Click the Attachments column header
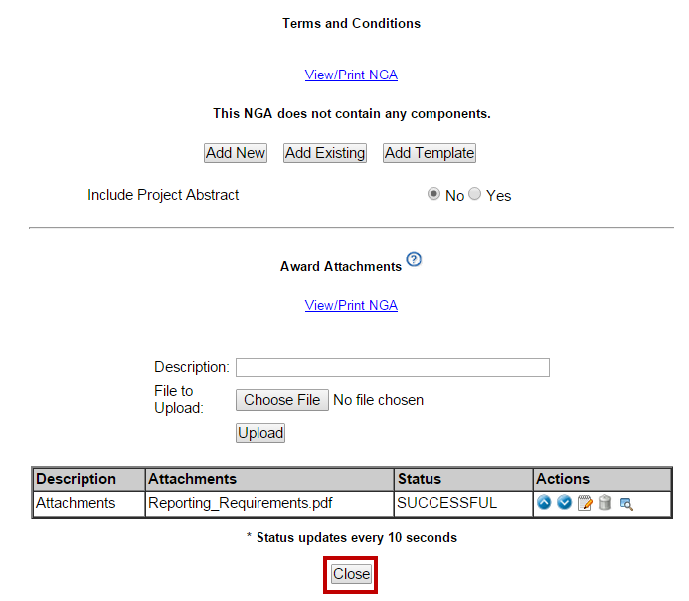Screen dimensions: 689x601 pos(192,479)
